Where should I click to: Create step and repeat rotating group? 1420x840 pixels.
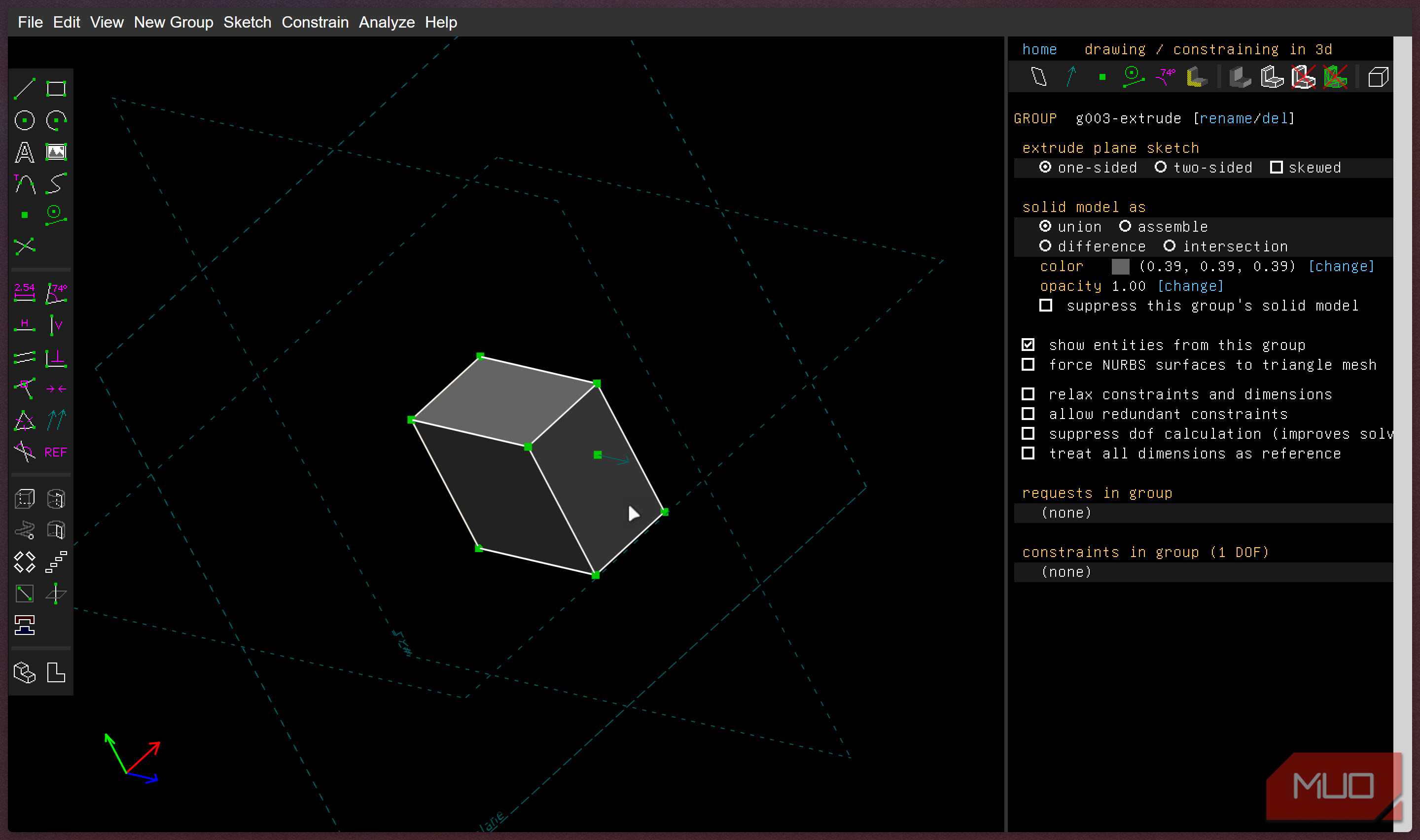tap(24, 562)
